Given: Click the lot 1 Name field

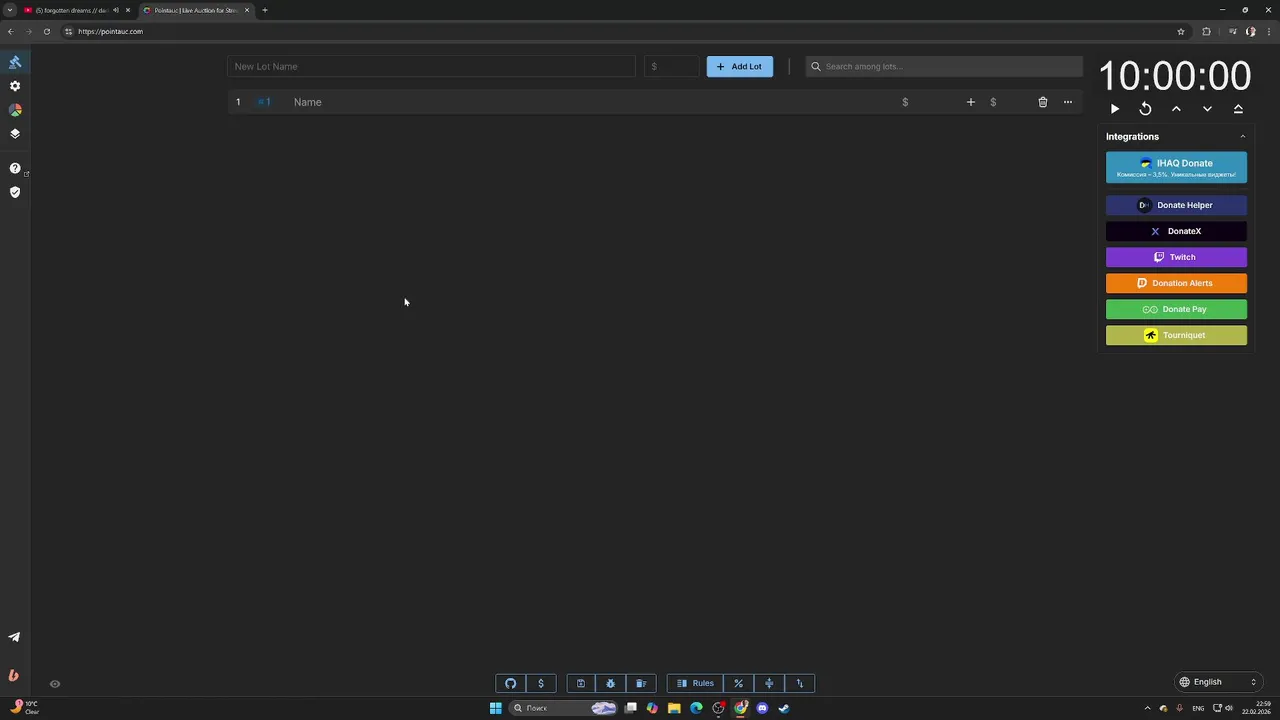Looking at the screenshot, I should click(x=590, y=102).
